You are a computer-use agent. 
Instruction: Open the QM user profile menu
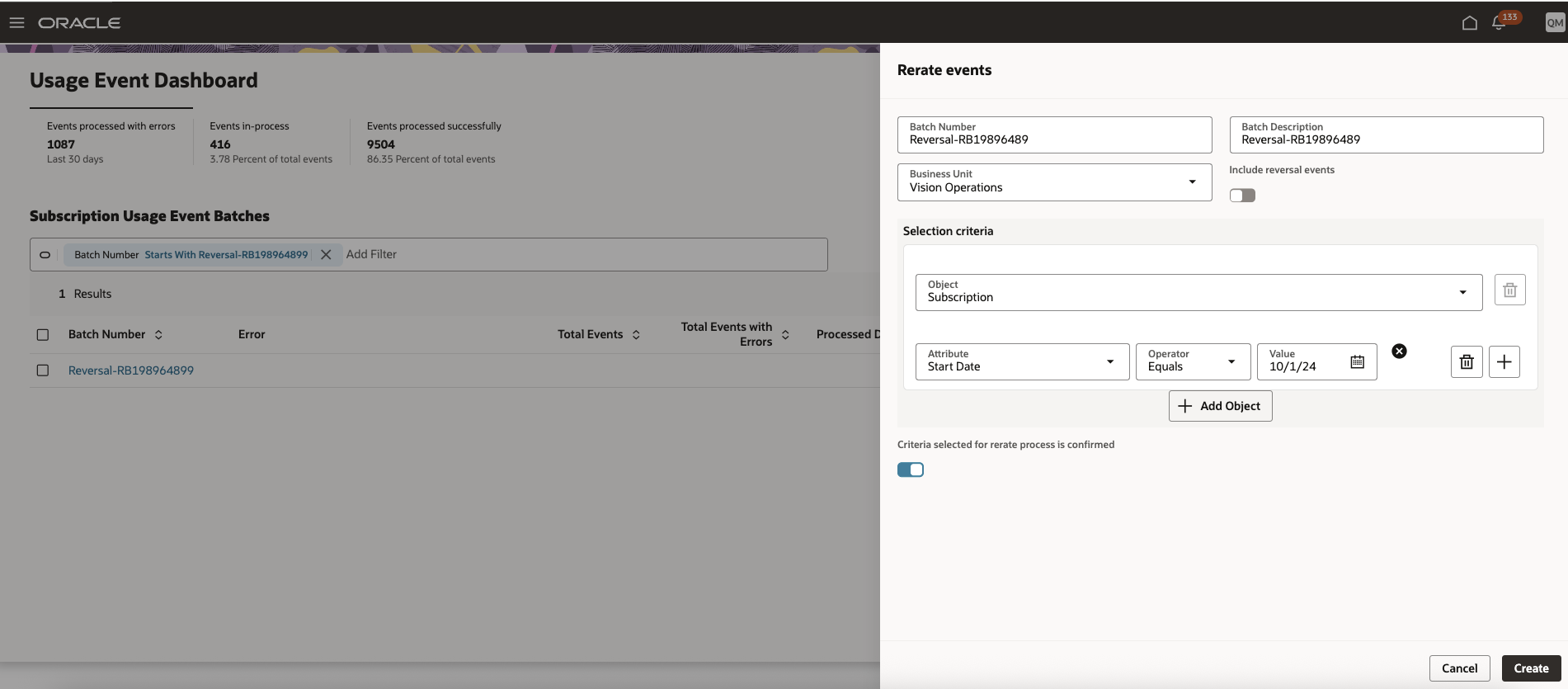(1555, 23)
